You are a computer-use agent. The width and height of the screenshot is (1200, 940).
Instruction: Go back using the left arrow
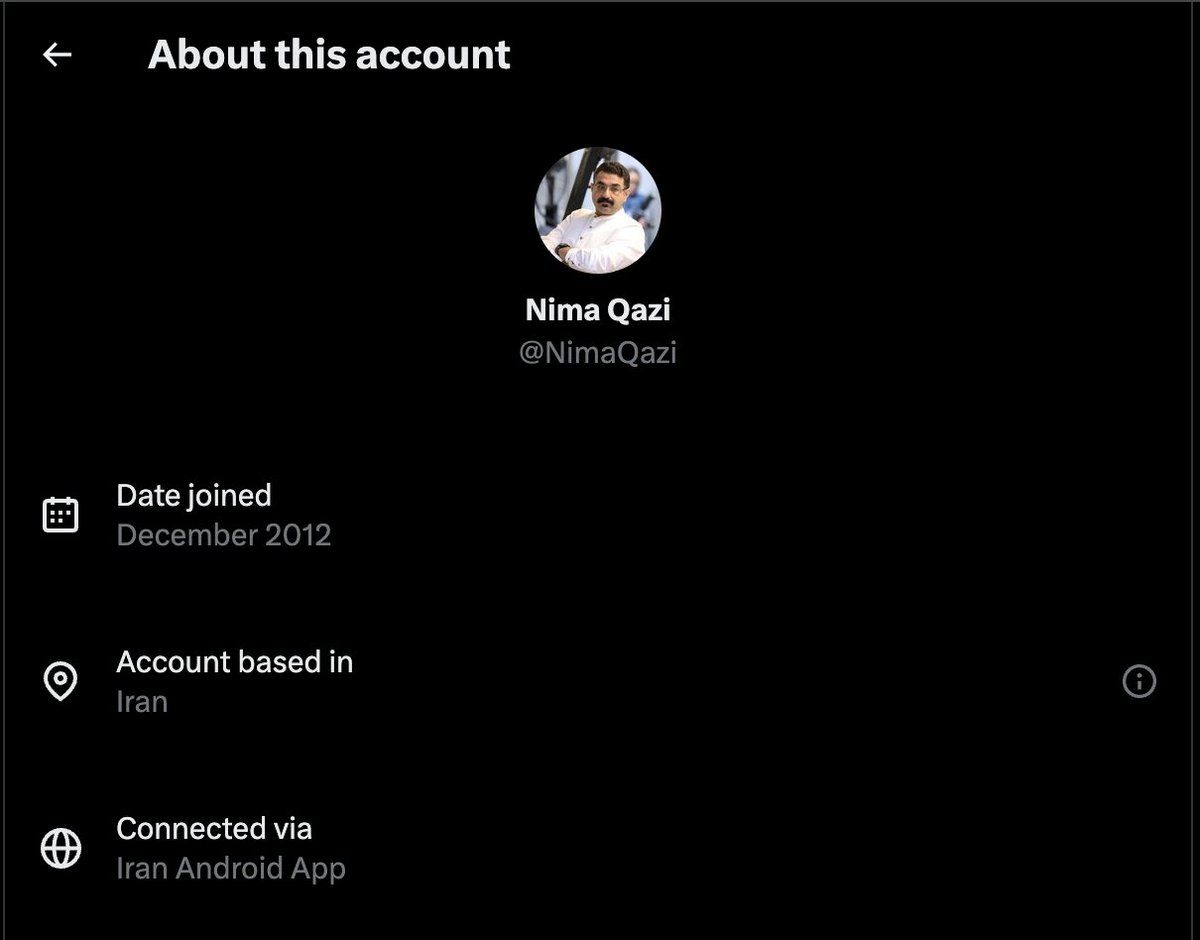(x=57, y=55)
